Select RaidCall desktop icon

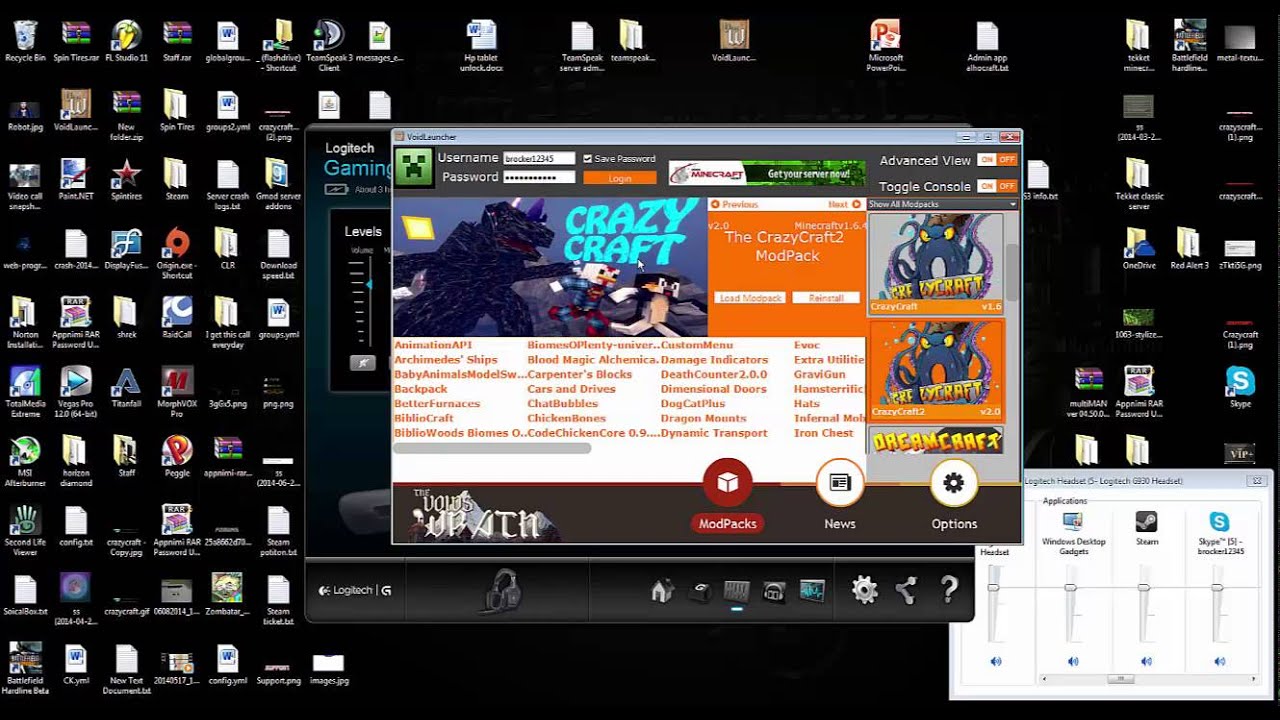(177, 318)
